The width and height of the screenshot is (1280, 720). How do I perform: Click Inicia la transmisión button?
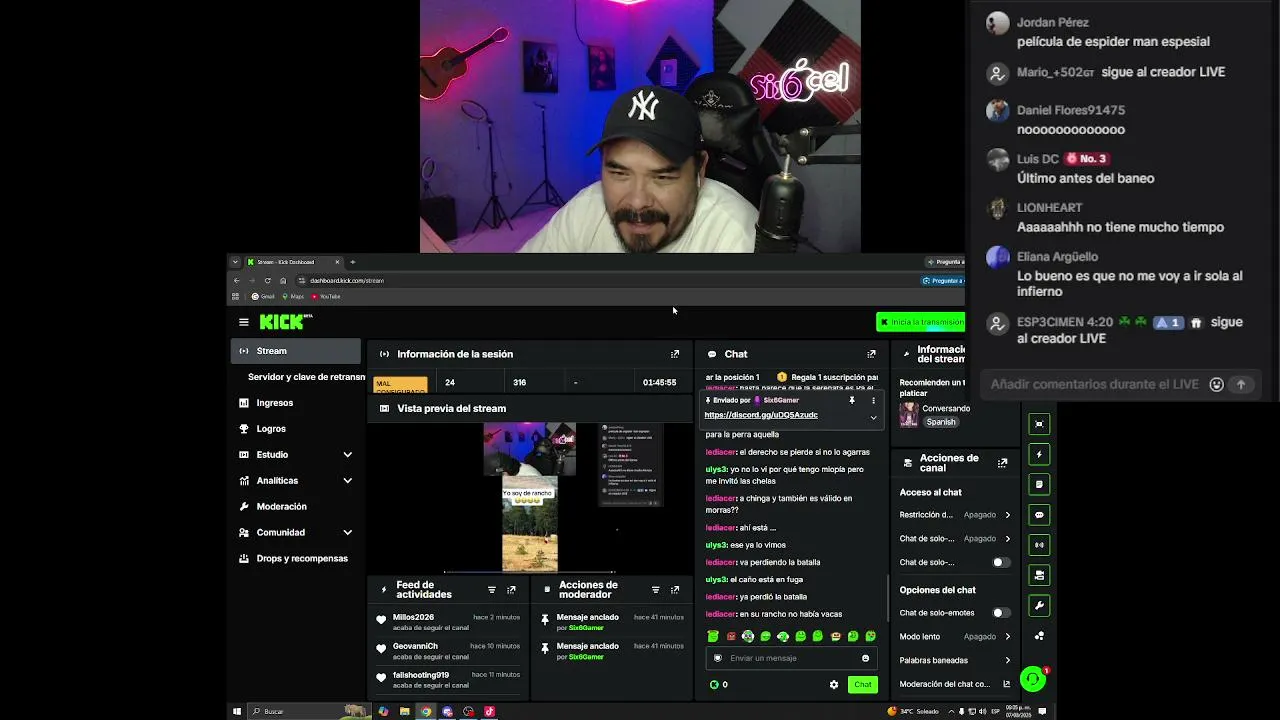click(x=921, y=322)
